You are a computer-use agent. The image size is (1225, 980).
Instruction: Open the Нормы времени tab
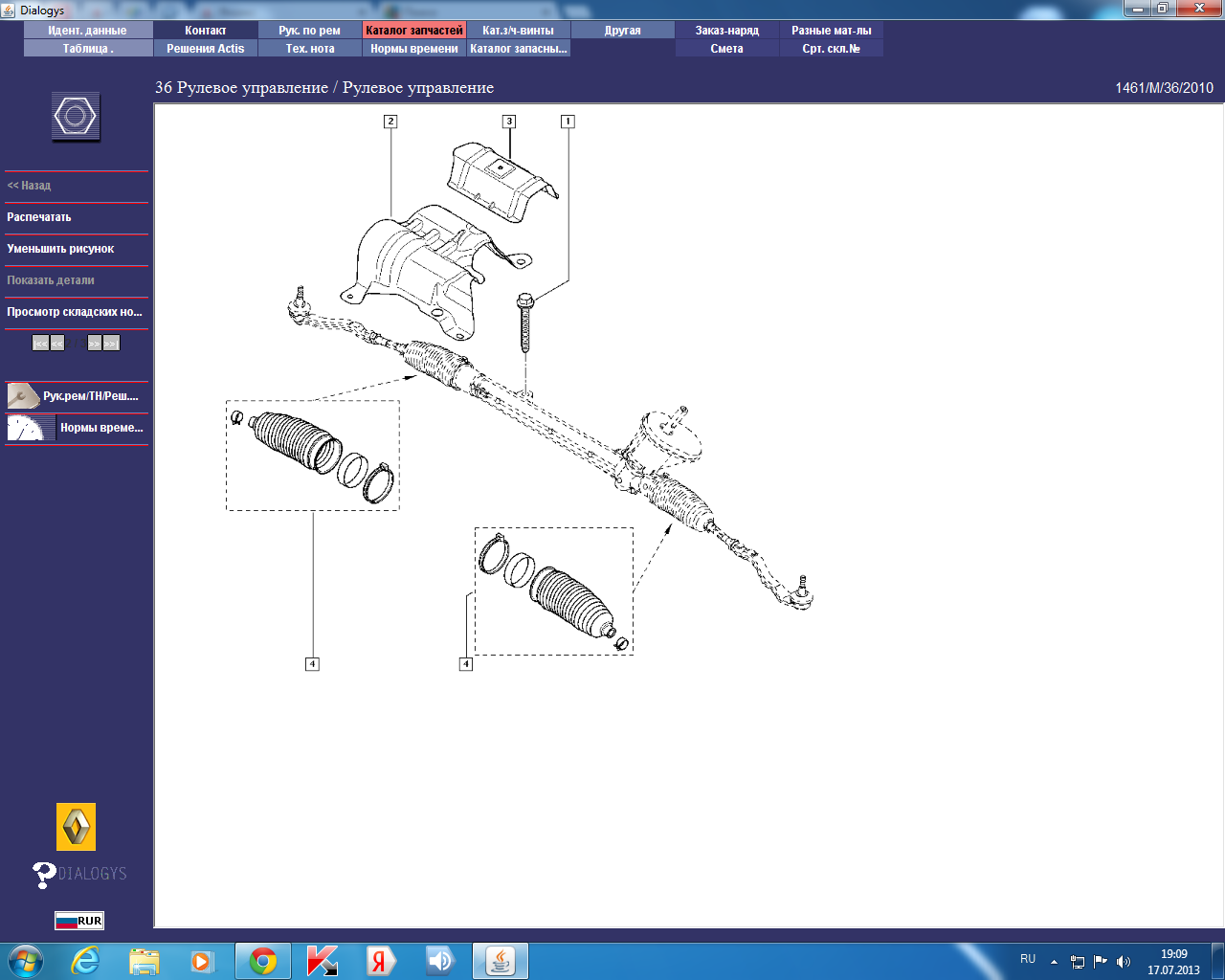point(414,49)
